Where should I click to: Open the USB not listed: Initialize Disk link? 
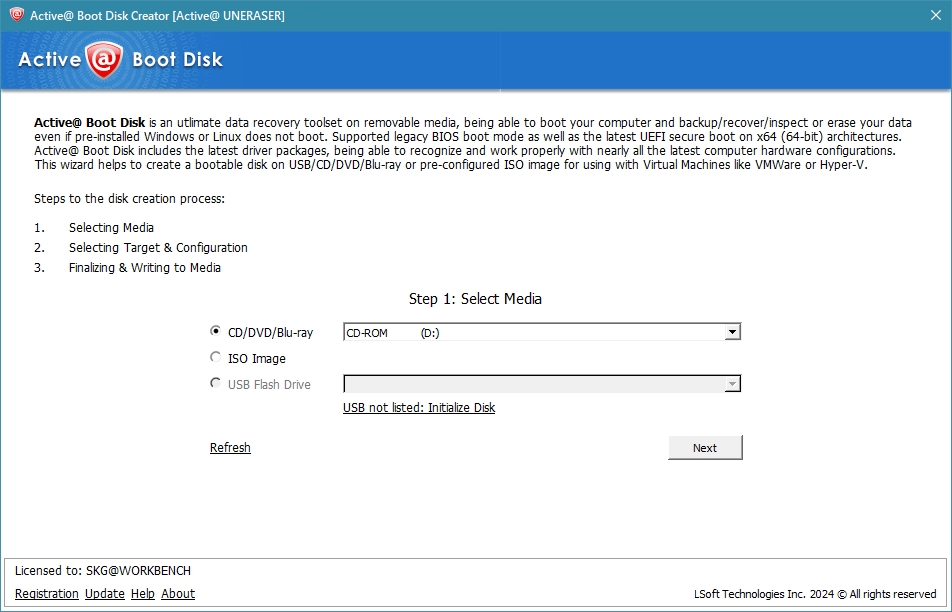(419, 407)
